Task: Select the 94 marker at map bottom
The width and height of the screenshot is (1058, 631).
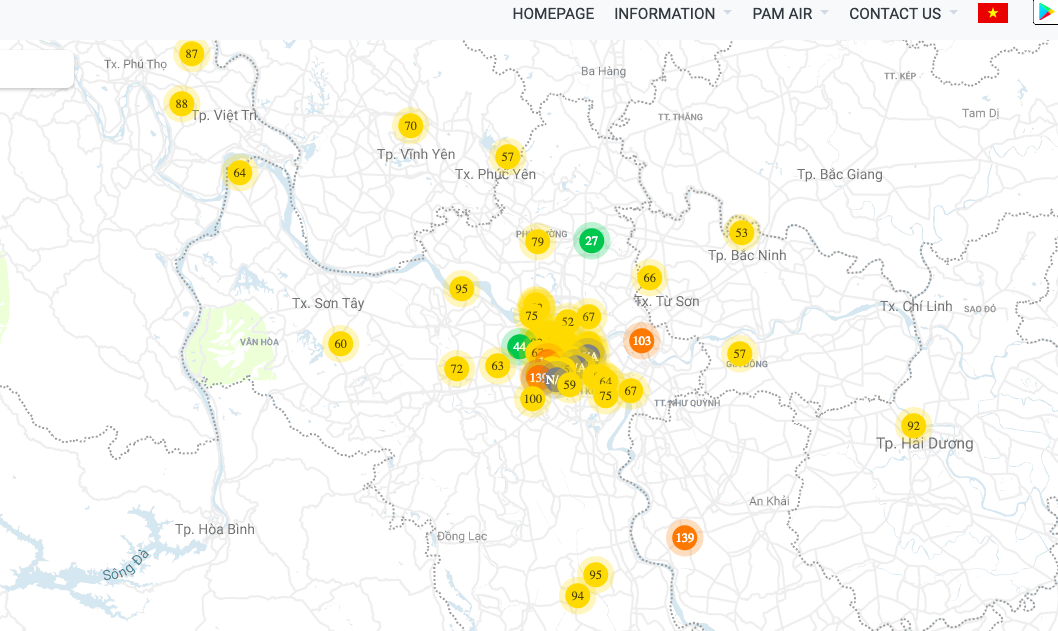Action: [577, 596]
